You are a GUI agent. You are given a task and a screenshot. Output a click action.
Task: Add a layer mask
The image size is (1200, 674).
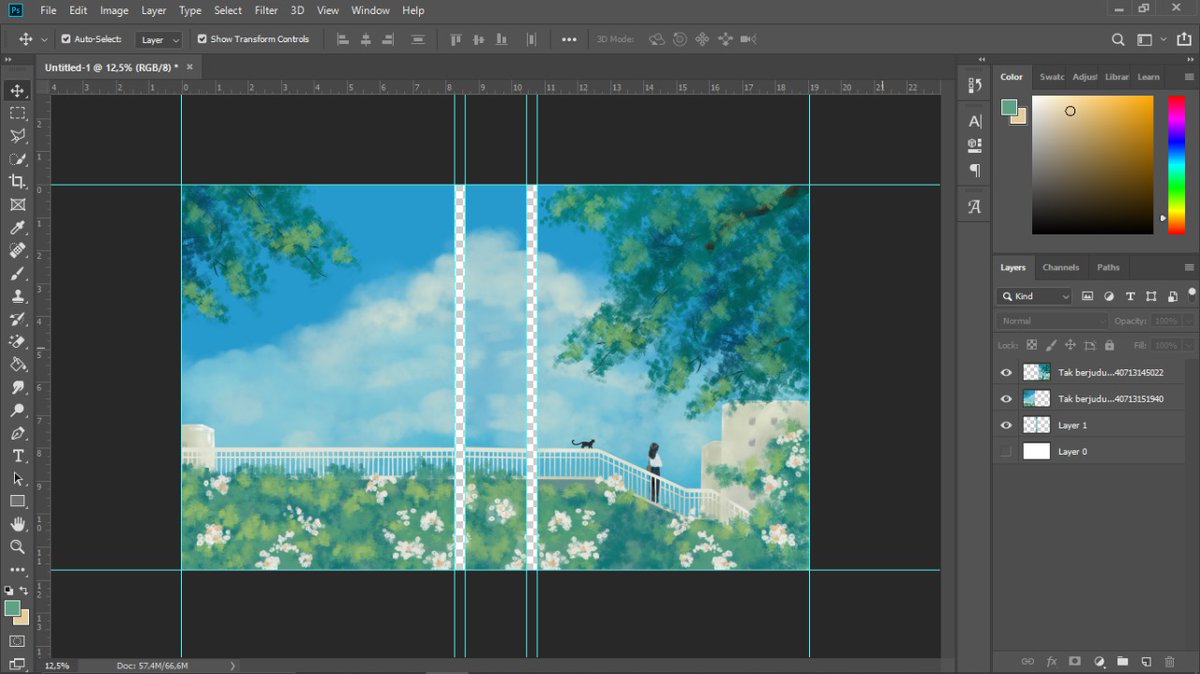1075,661
